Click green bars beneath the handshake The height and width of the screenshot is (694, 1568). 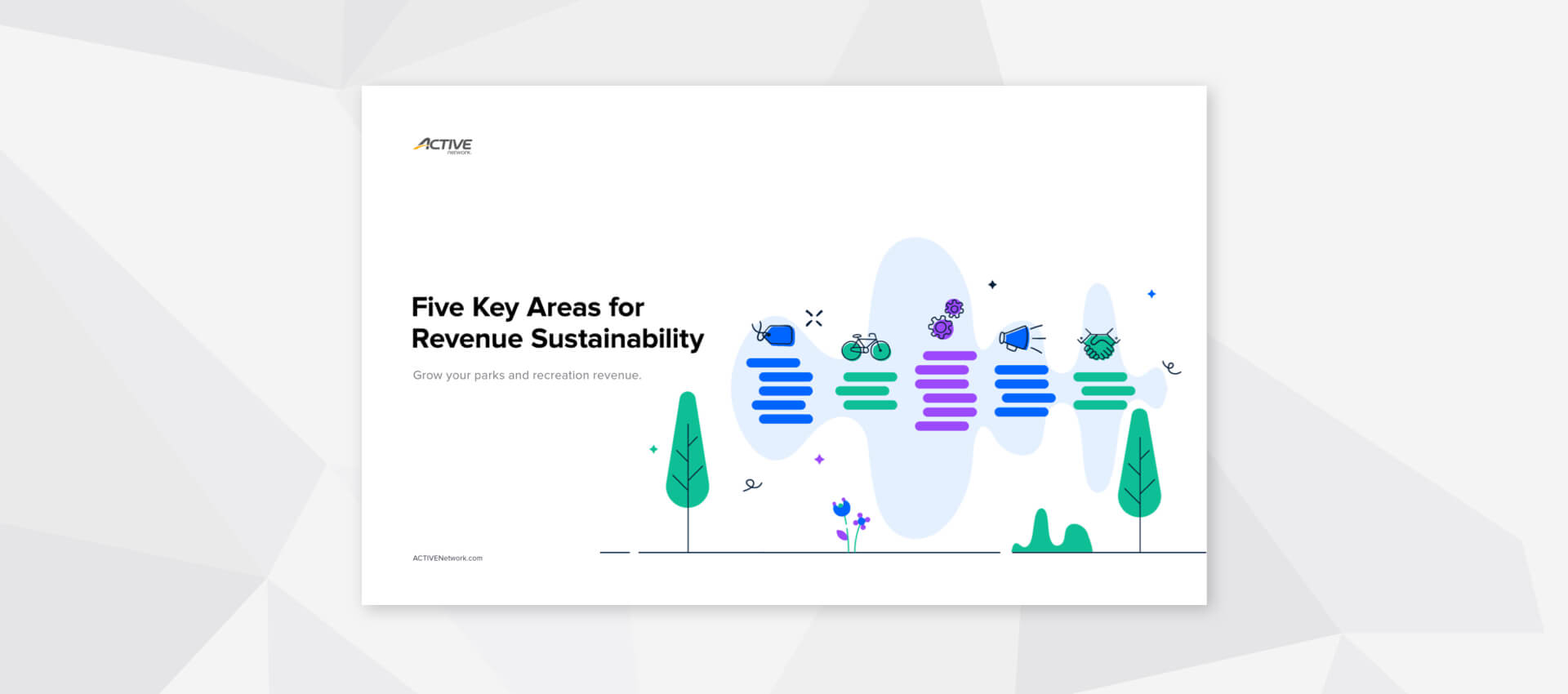pyautogui.click(x=1102, y=391)
